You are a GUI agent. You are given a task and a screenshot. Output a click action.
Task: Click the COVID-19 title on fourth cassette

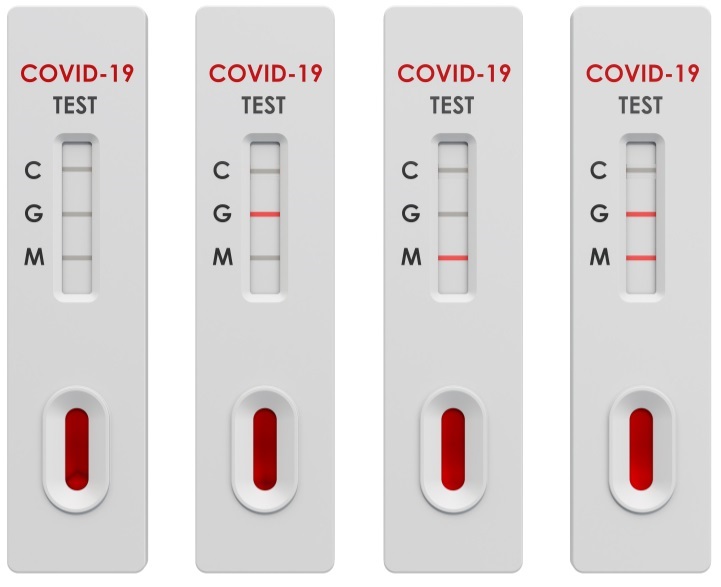point(642,74)
